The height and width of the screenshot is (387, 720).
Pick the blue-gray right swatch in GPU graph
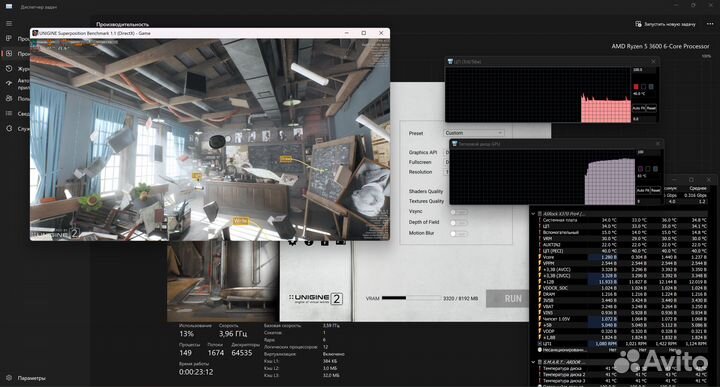coord(655,169)
